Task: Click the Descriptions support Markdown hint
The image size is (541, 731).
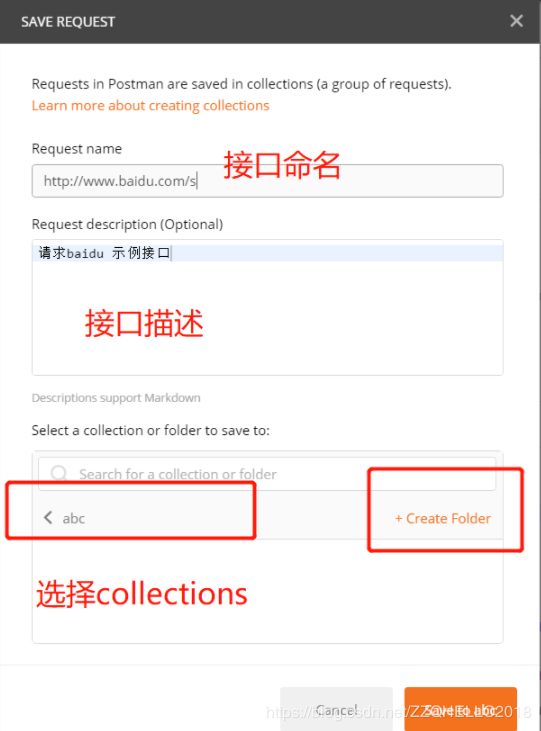Action: pos(116,398)
